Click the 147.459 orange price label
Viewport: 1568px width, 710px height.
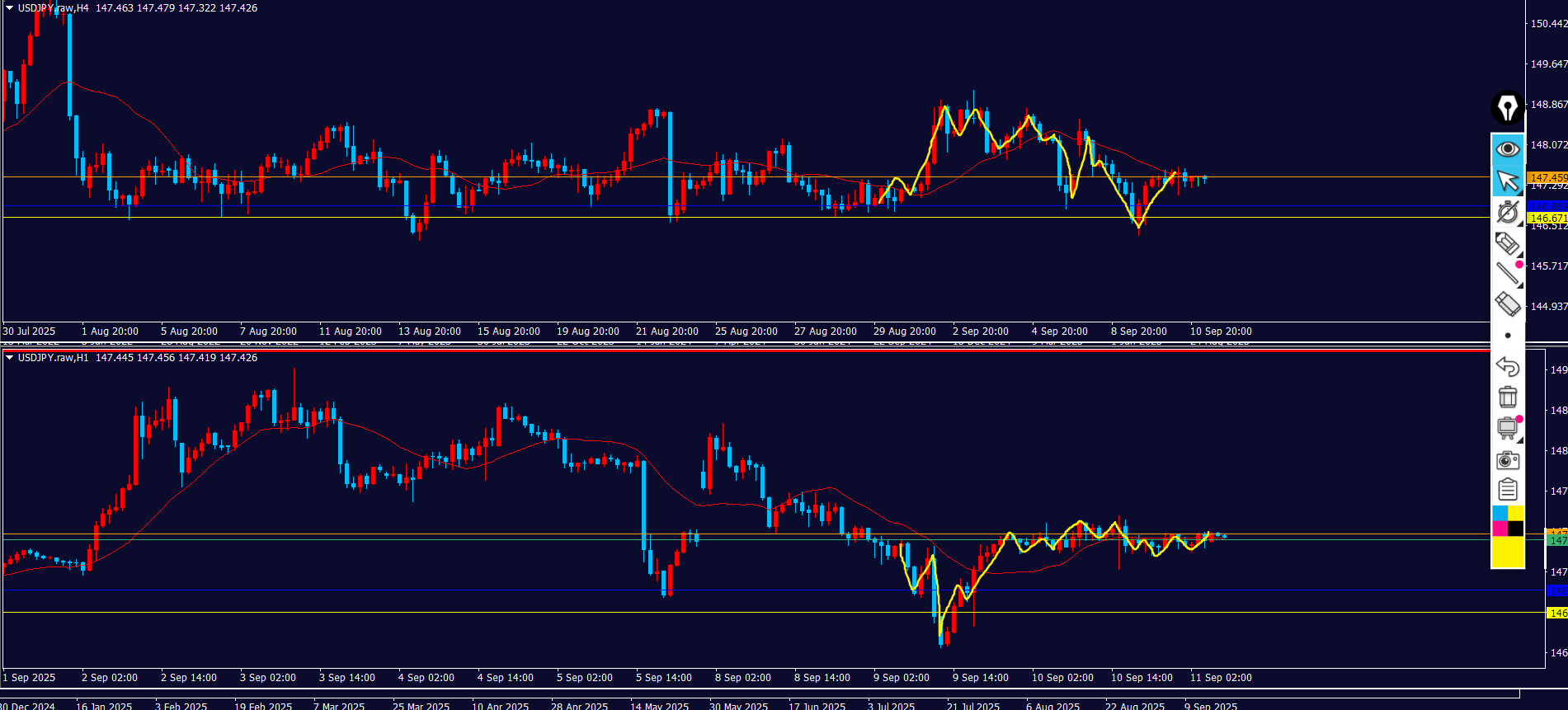click(x=1547, y=177)
